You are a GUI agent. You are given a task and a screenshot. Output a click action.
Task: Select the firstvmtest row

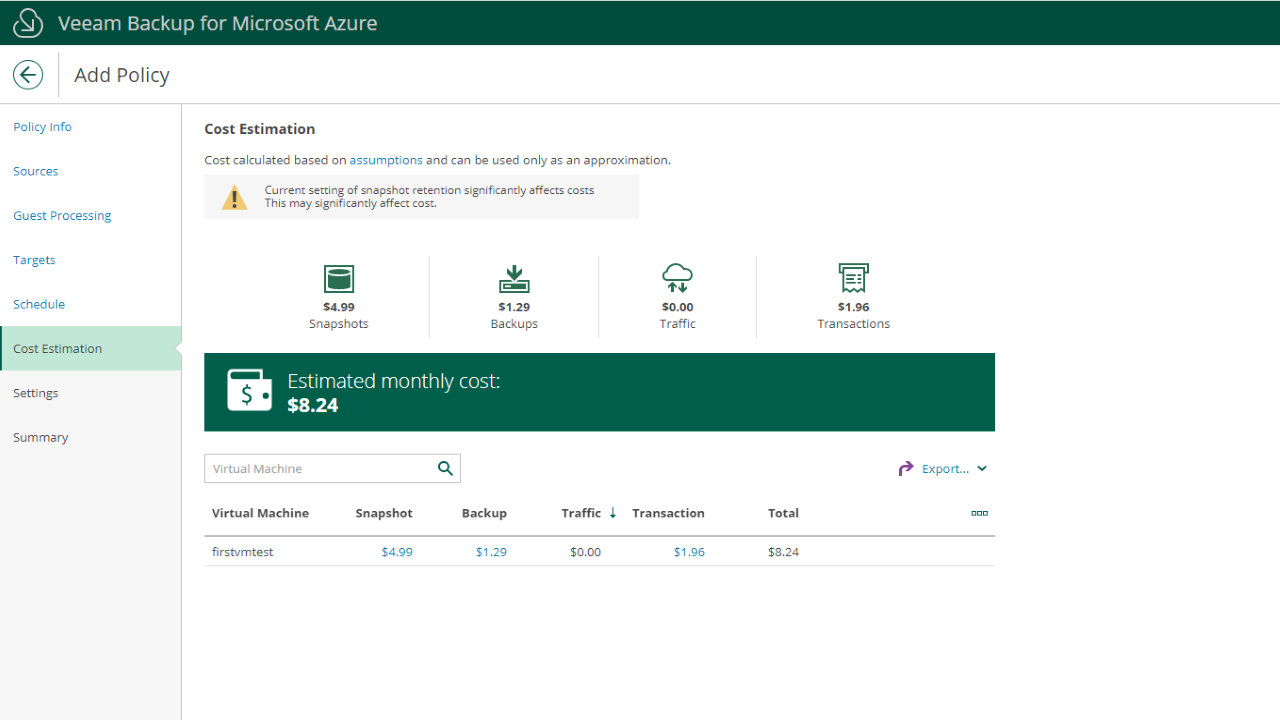tap(243, 552)
